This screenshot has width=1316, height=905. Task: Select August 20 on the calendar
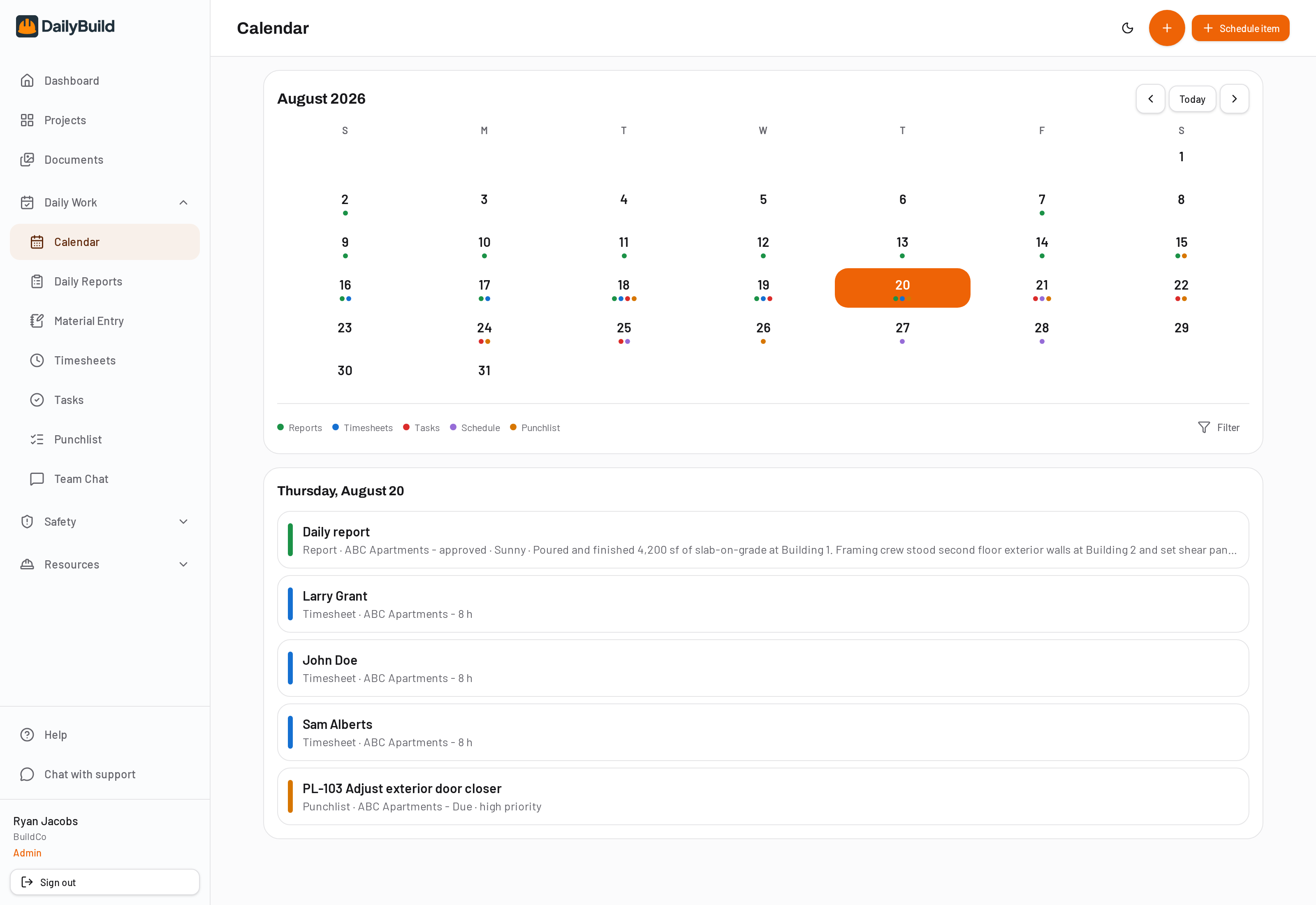902,288
